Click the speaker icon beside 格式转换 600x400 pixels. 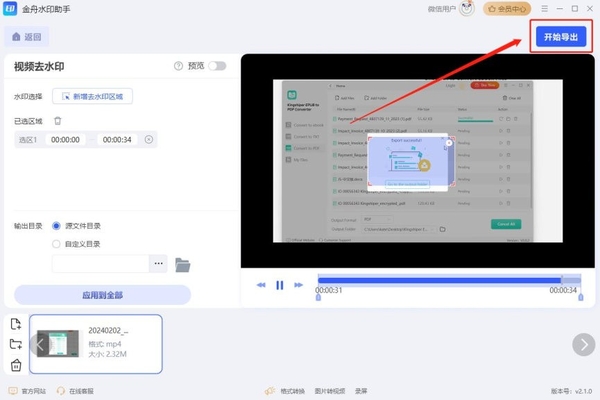tap(270, 391)
